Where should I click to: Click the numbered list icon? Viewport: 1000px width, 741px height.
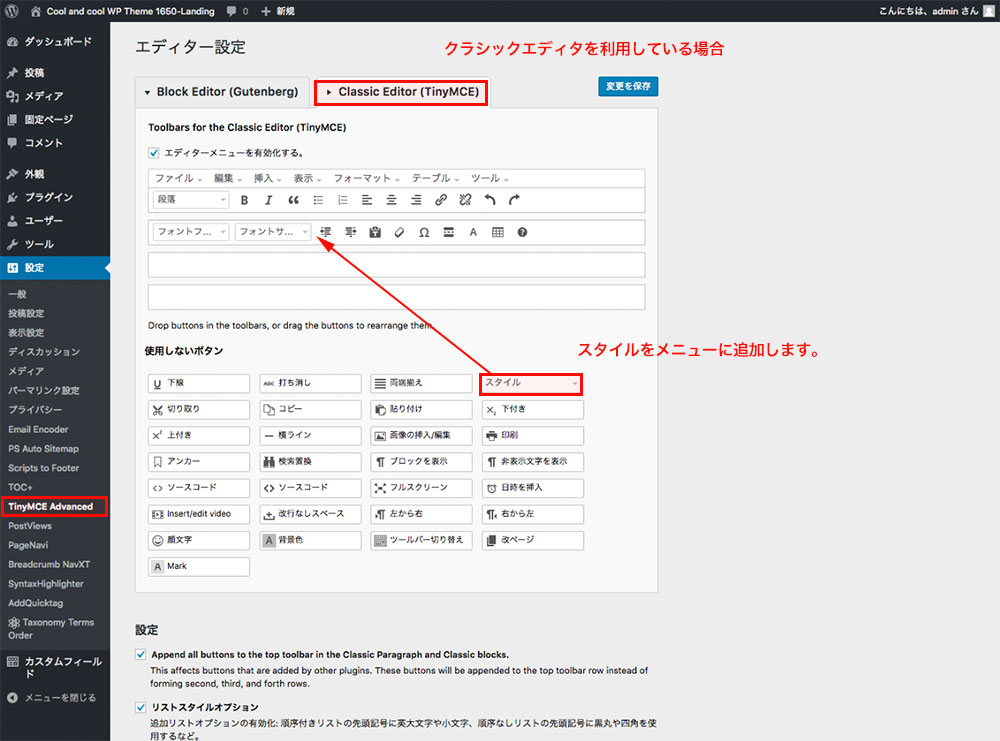tap(342, 200)
